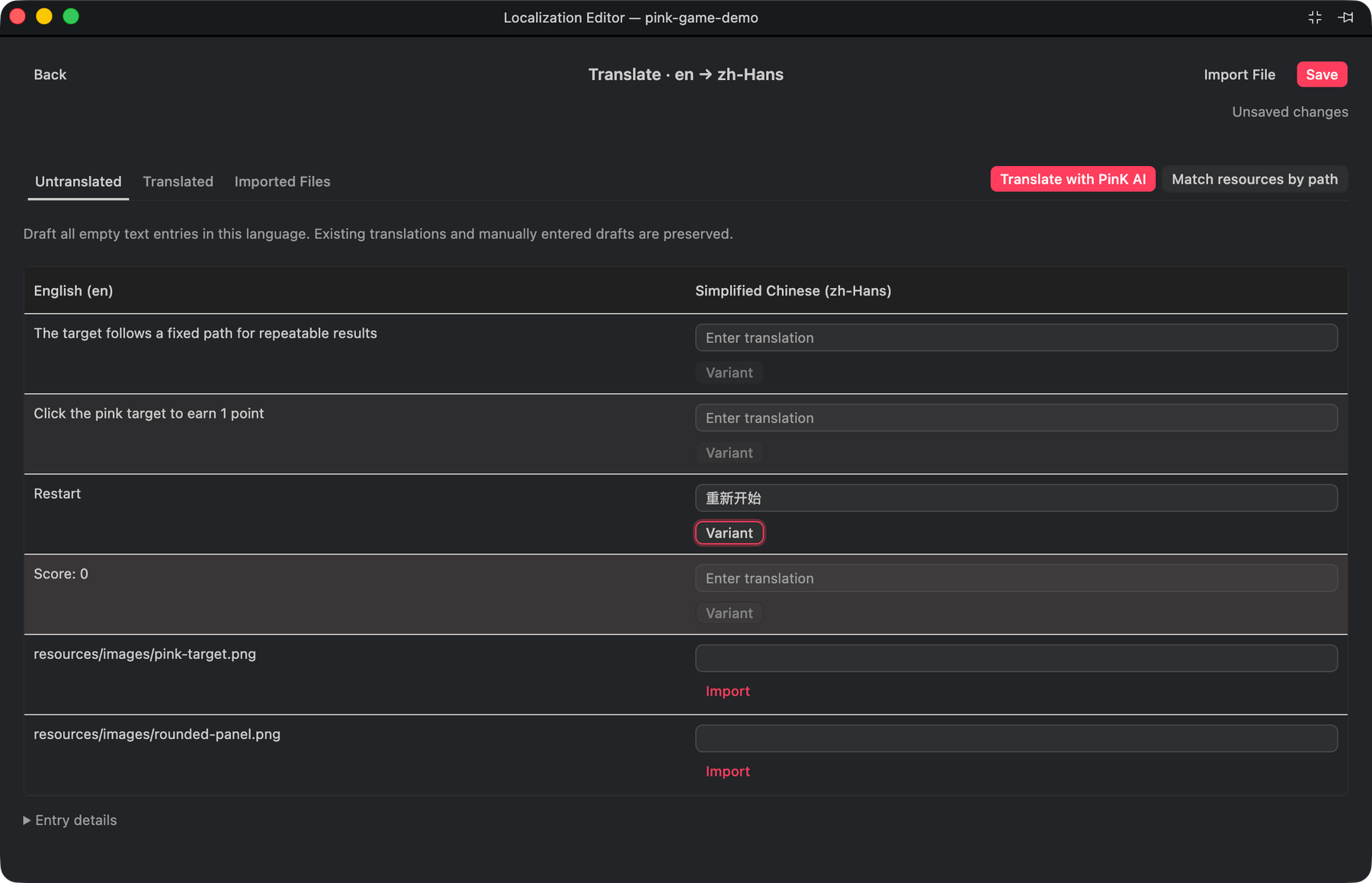
Task: Click the collapse window icon in title bar
Action: (1315, 18)
